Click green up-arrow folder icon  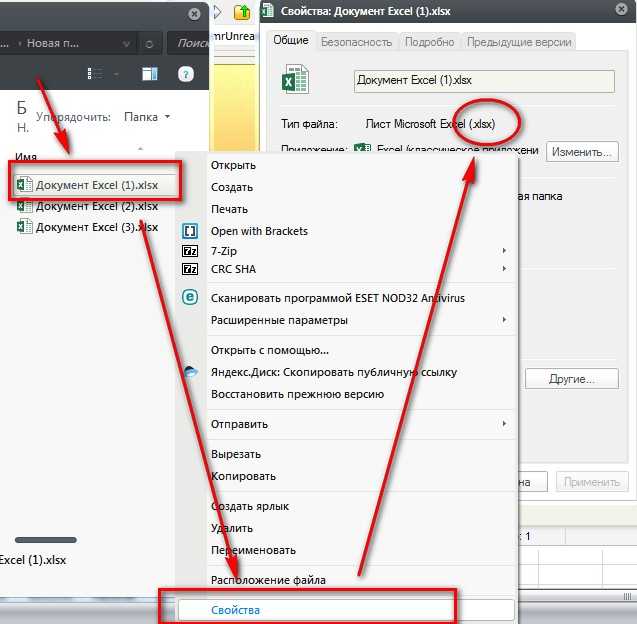coord(242,12)
